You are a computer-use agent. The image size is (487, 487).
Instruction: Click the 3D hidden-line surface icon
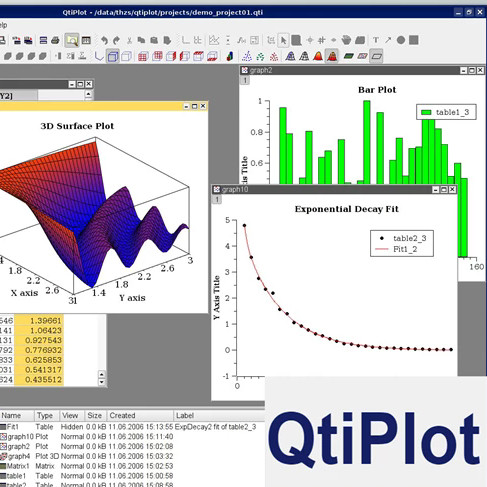coord(304,56)
